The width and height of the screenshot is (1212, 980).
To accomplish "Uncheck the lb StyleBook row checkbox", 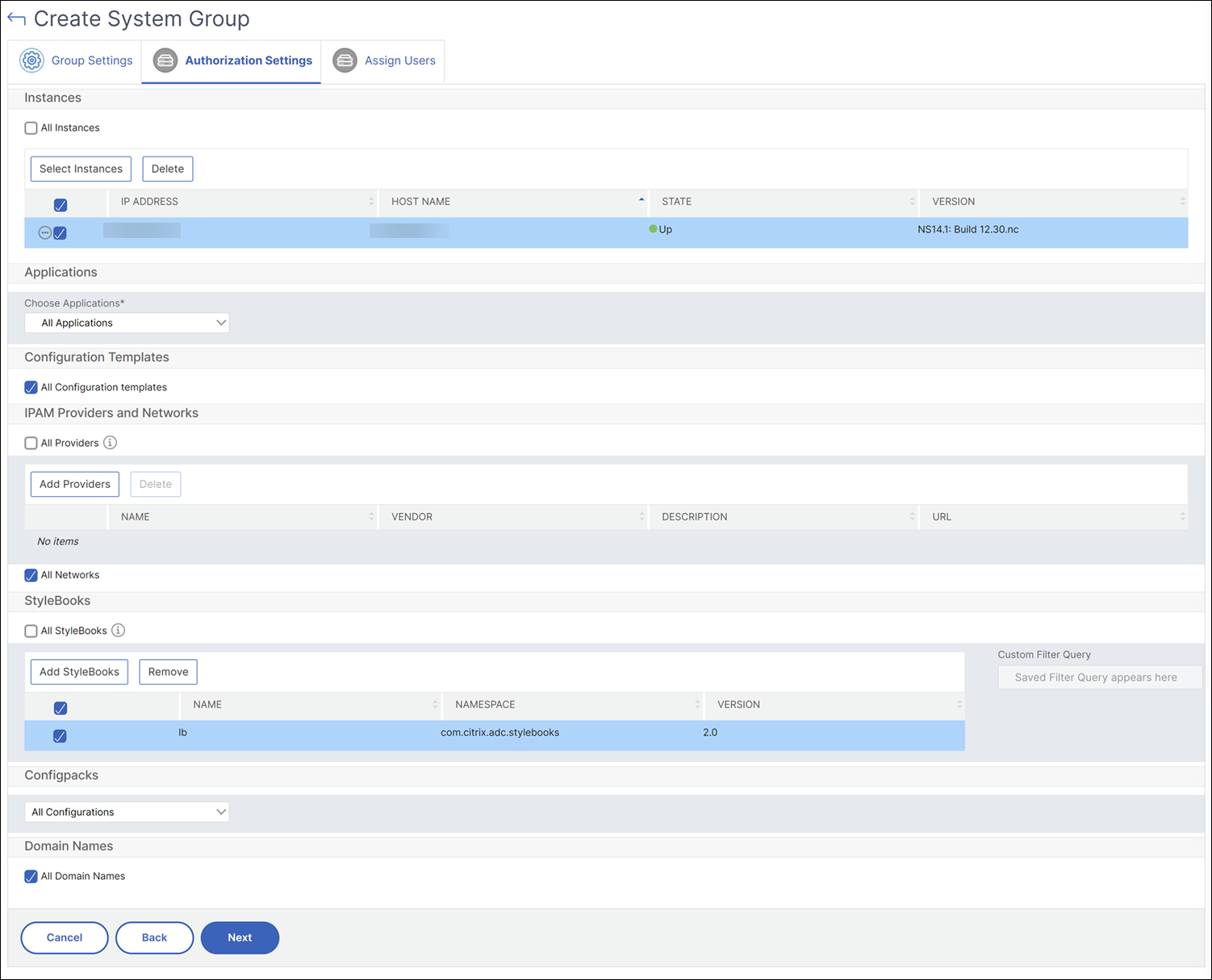I will (60, 736).
